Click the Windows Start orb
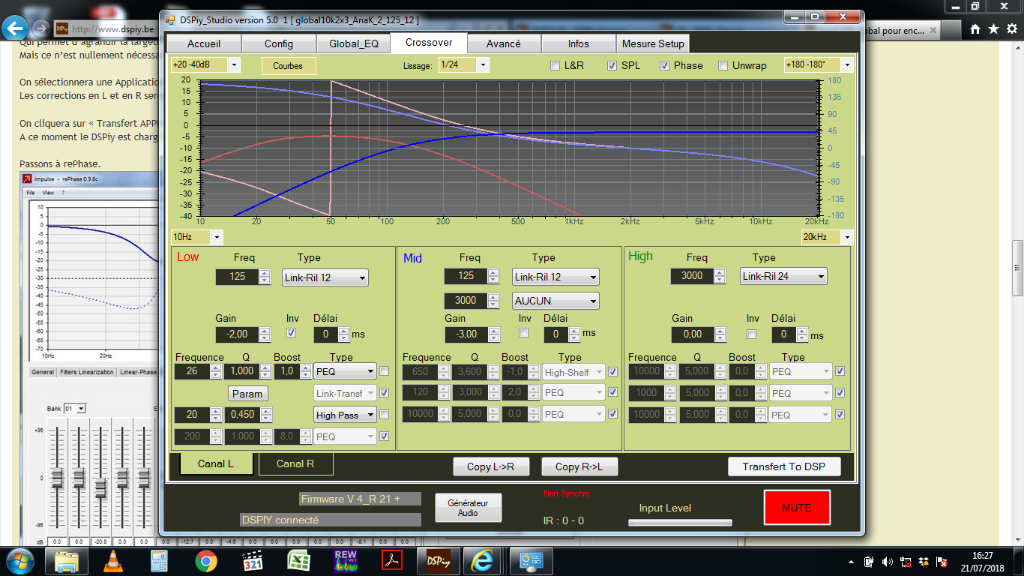 [x=21, y=560]
